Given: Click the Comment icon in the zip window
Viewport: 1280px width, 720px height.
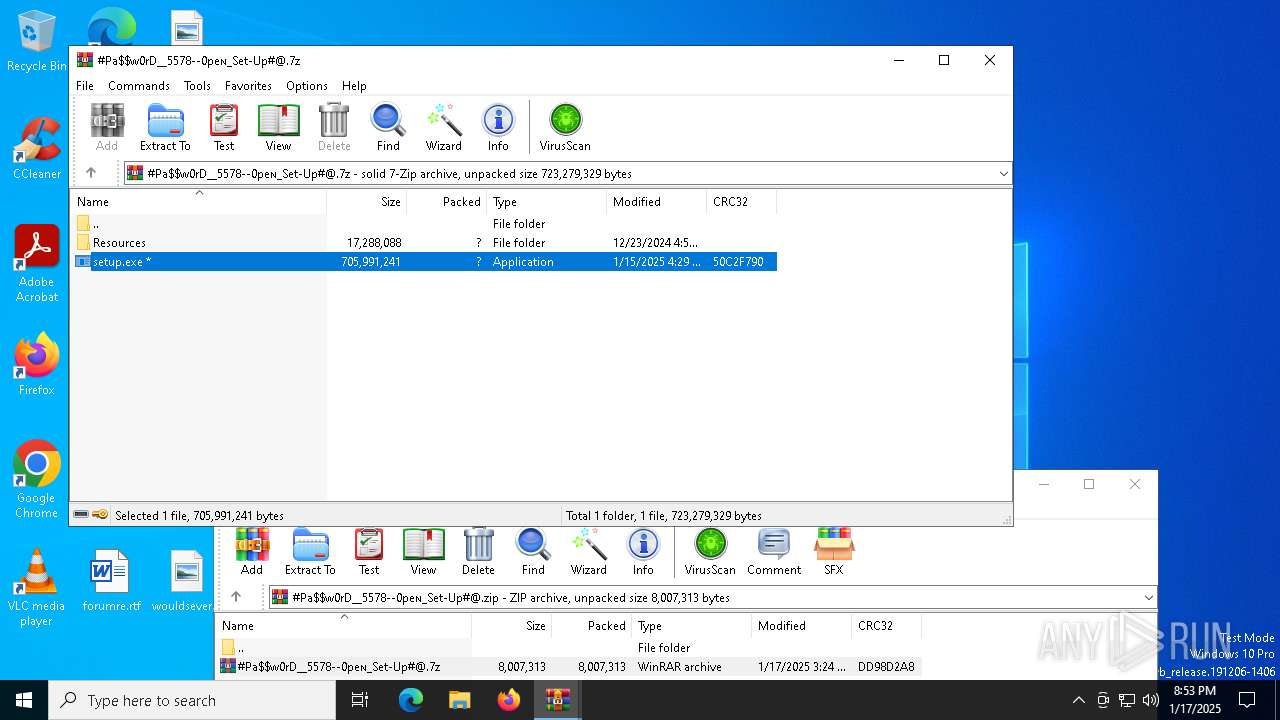Looking at the screenshot, I should [774, 551].
